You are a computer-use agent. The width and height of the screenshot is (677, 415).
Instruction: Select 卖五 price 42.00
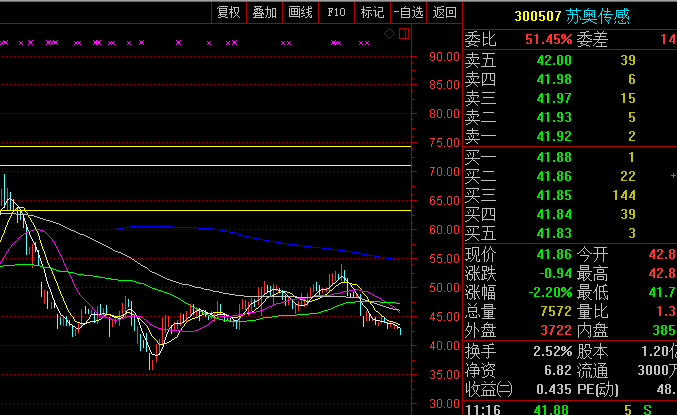[x=554, y=60]
